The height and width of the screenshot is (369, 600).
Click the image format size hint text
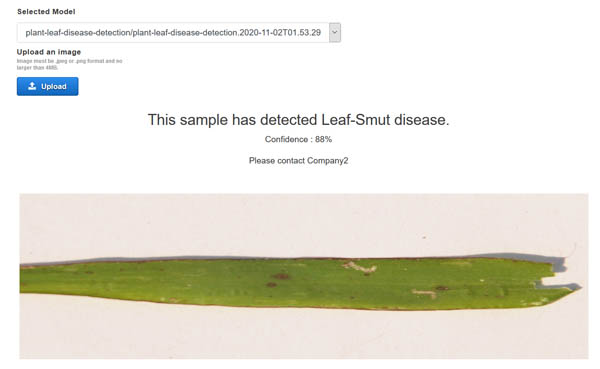69,64
